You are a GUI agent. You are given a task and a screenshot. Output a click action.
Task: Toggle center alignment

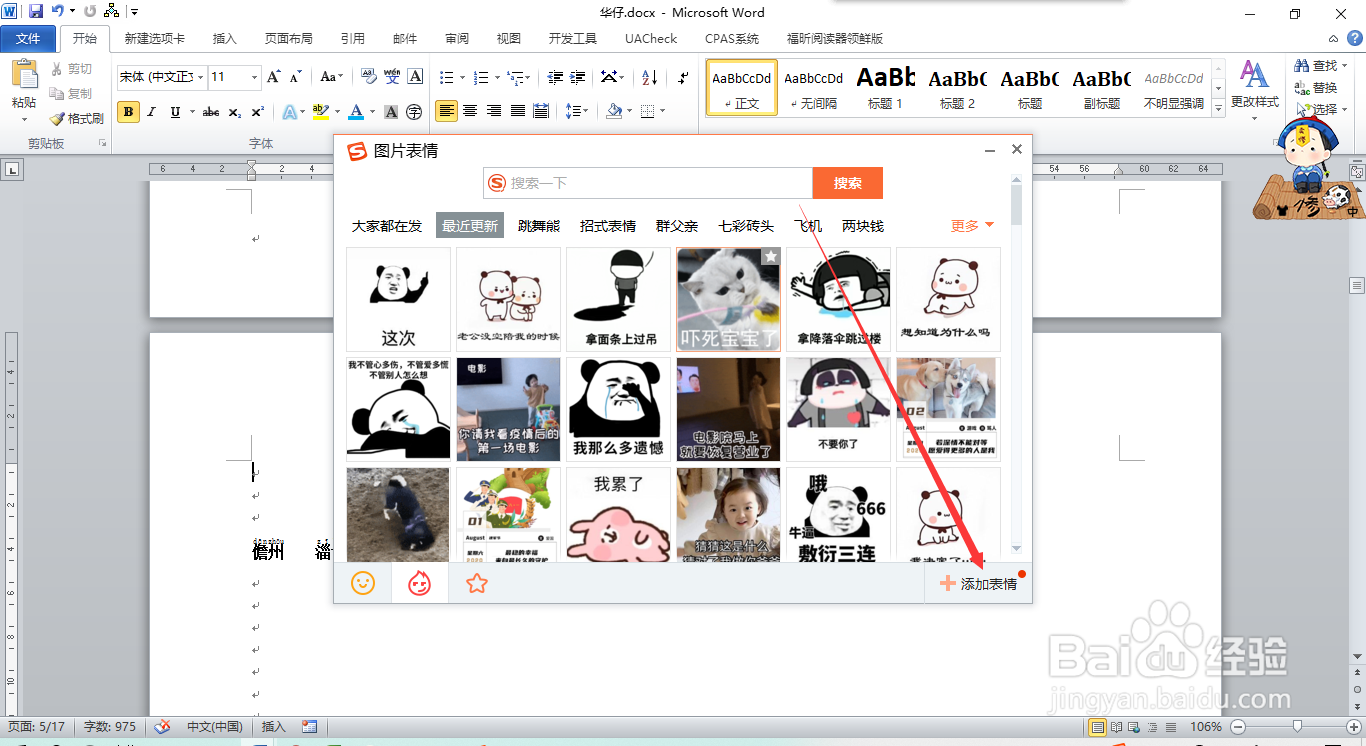[x=470, y=111]
